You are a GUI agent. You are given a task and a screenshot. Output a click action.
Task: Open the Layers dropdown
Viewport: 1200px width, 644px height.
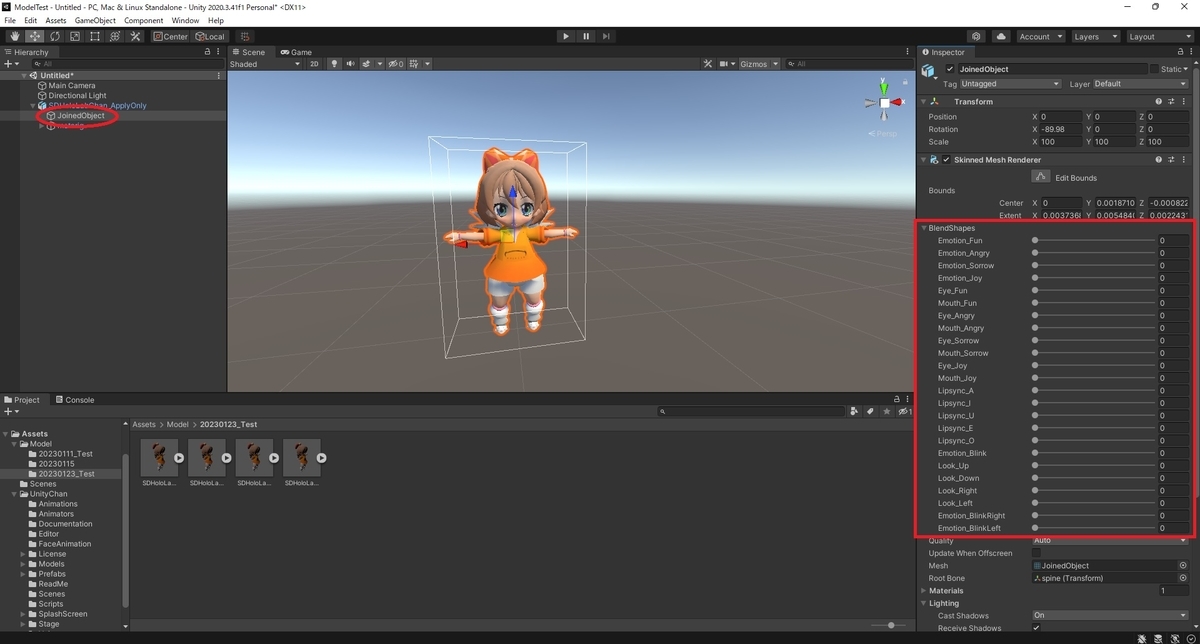click(1095, 36)
